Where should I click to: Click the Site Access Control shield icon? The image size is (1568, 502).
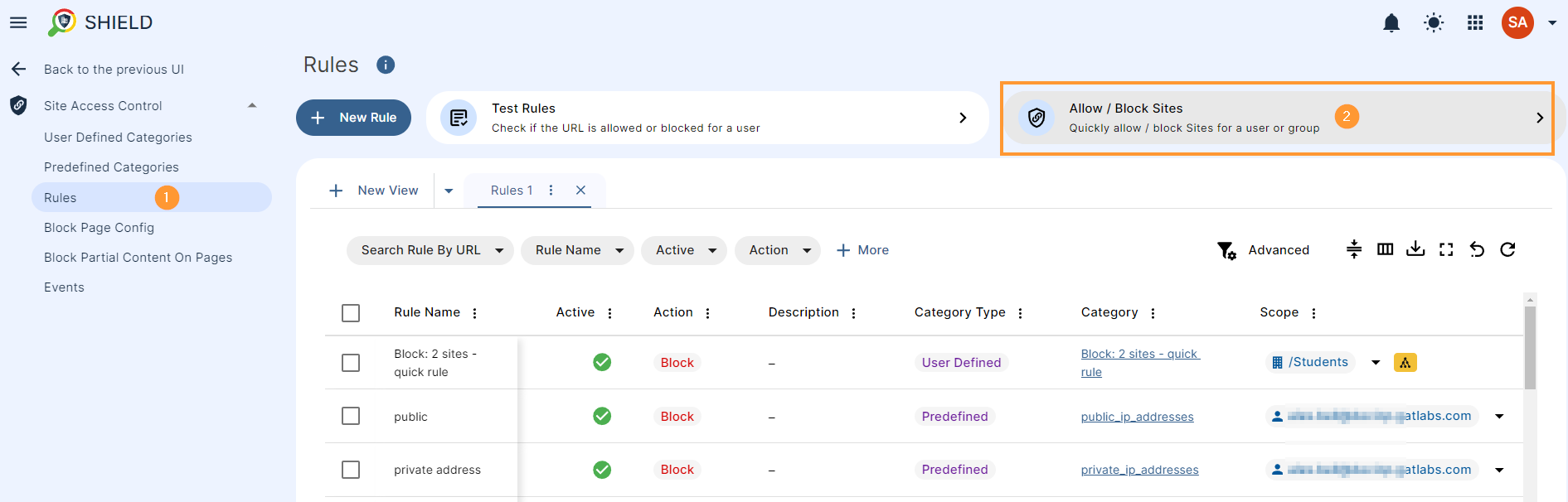click(18, 105)
